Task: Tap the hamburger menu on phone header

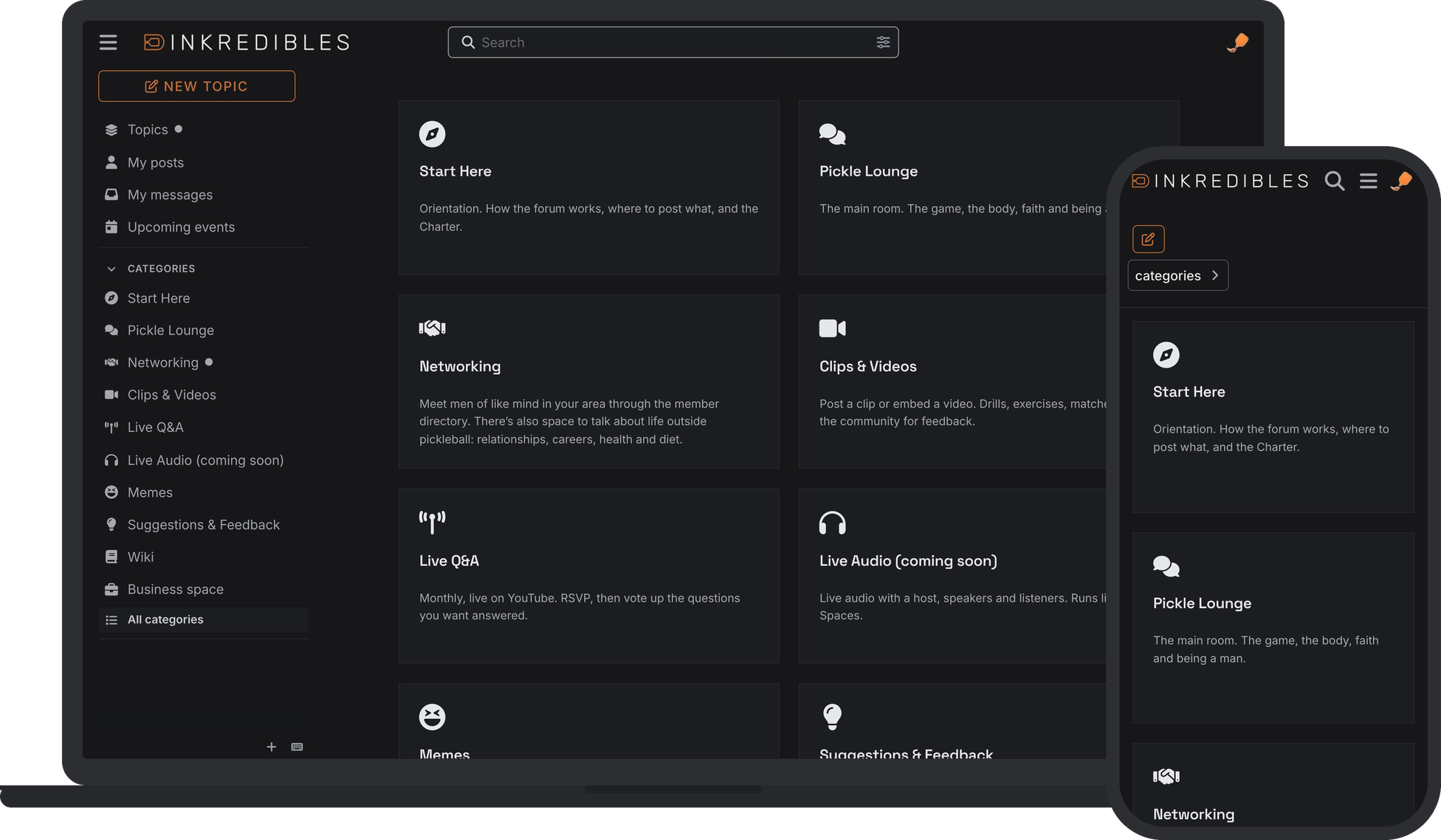Action: coord(1369,181)
